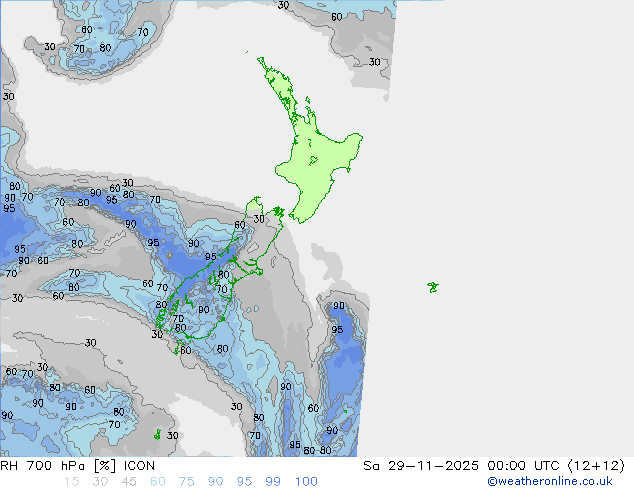The height and width of the screenshot is (490, 634).
Task: Click the small Chatham Islands outline east of New Zealand
Action: coord(433,287)
